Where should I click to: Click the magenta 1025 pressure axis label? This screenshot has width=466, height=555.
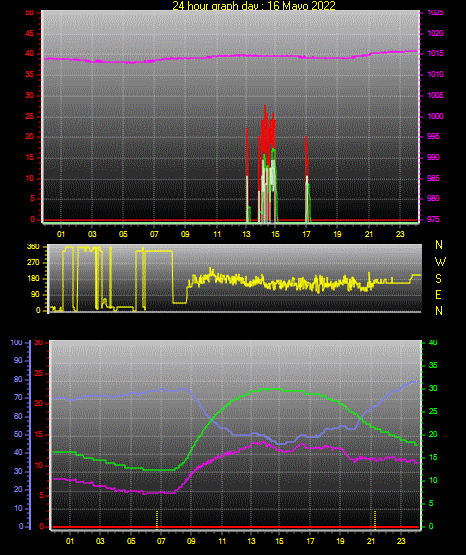click(435, 12)
